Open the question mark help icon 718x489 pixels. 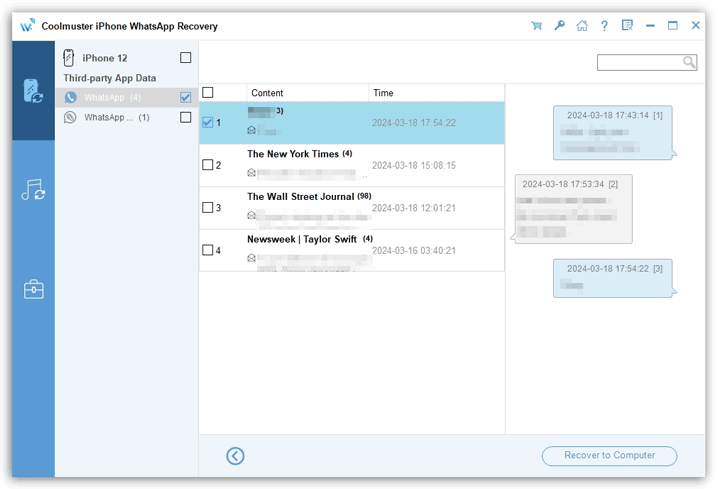604,26
